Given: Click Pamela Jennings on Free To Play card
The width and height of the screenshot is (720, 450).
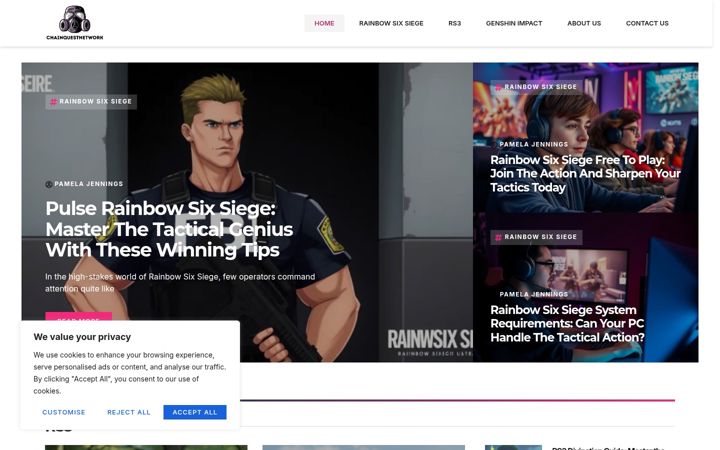Looking at the screenshot, I should point(534,144).
